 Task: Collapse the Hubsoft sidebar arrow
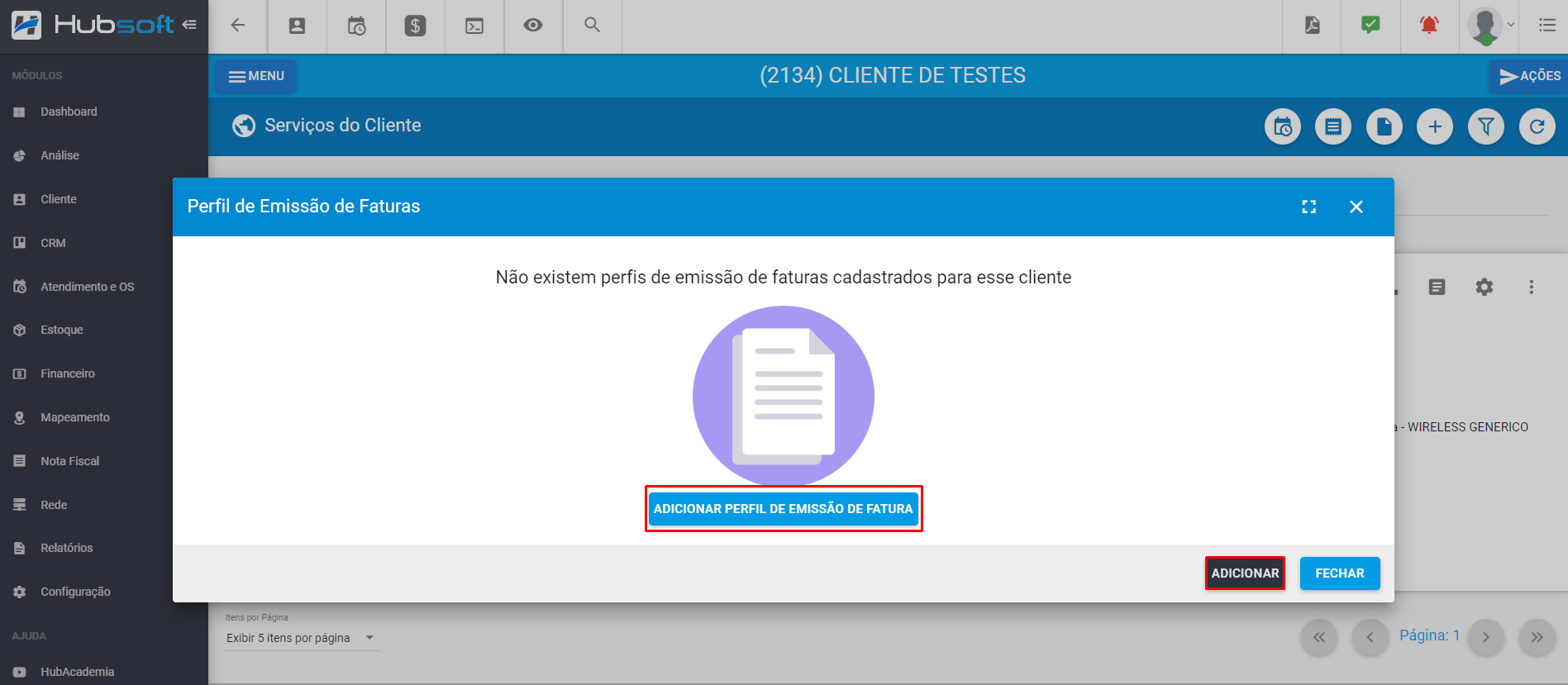189,25
